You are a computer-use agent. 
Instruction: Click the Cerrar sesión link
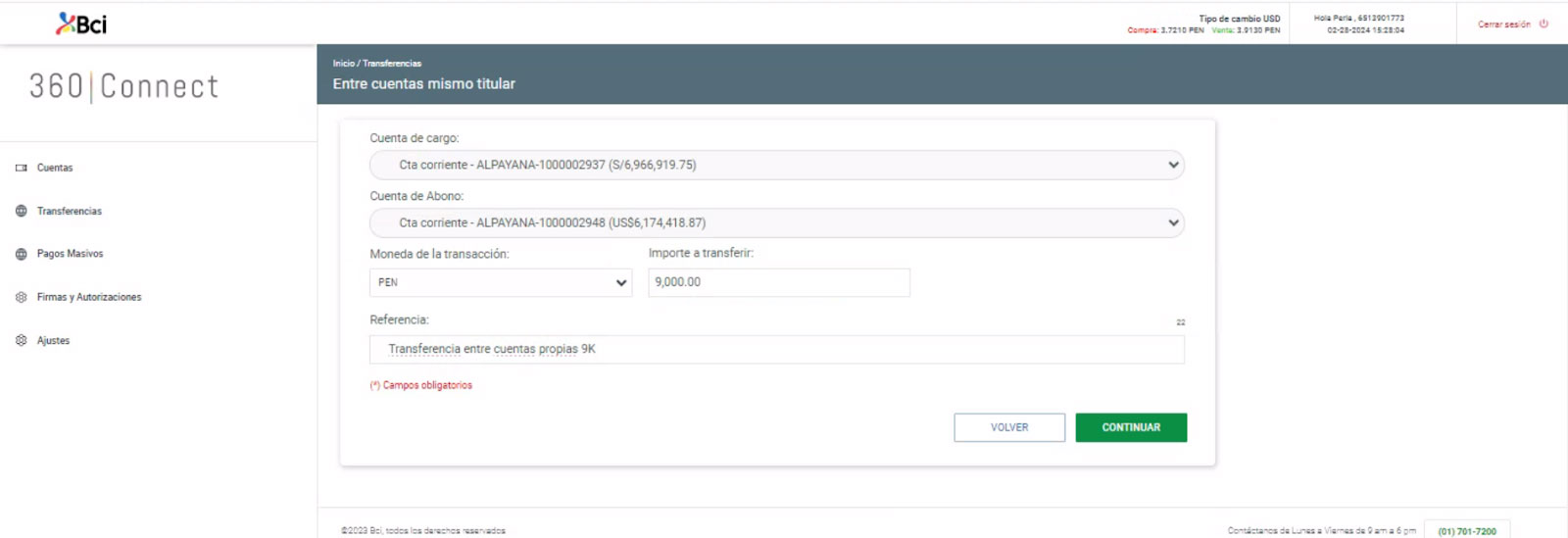1503,24
